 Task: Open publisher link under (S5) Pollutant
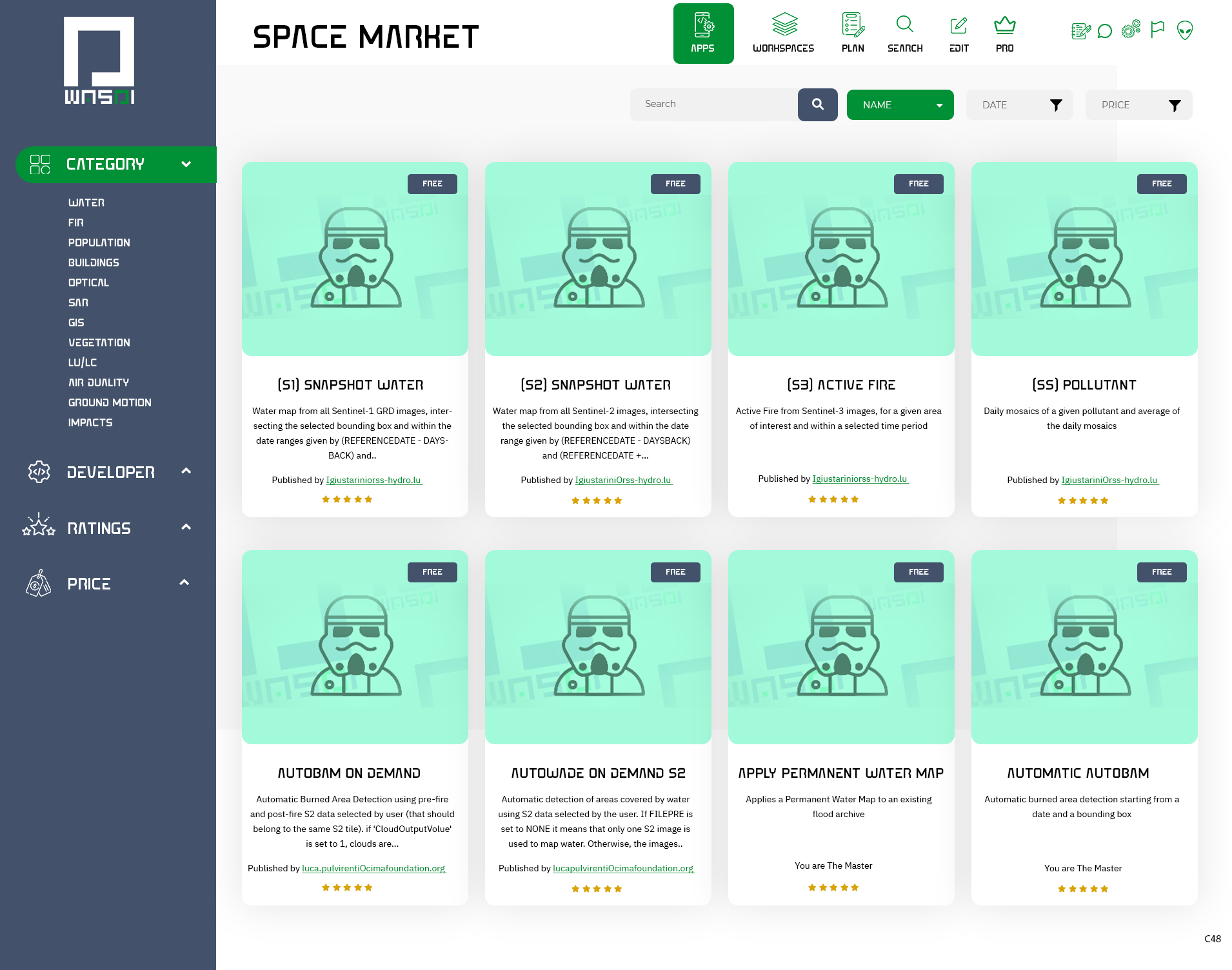coord(1110,480)
